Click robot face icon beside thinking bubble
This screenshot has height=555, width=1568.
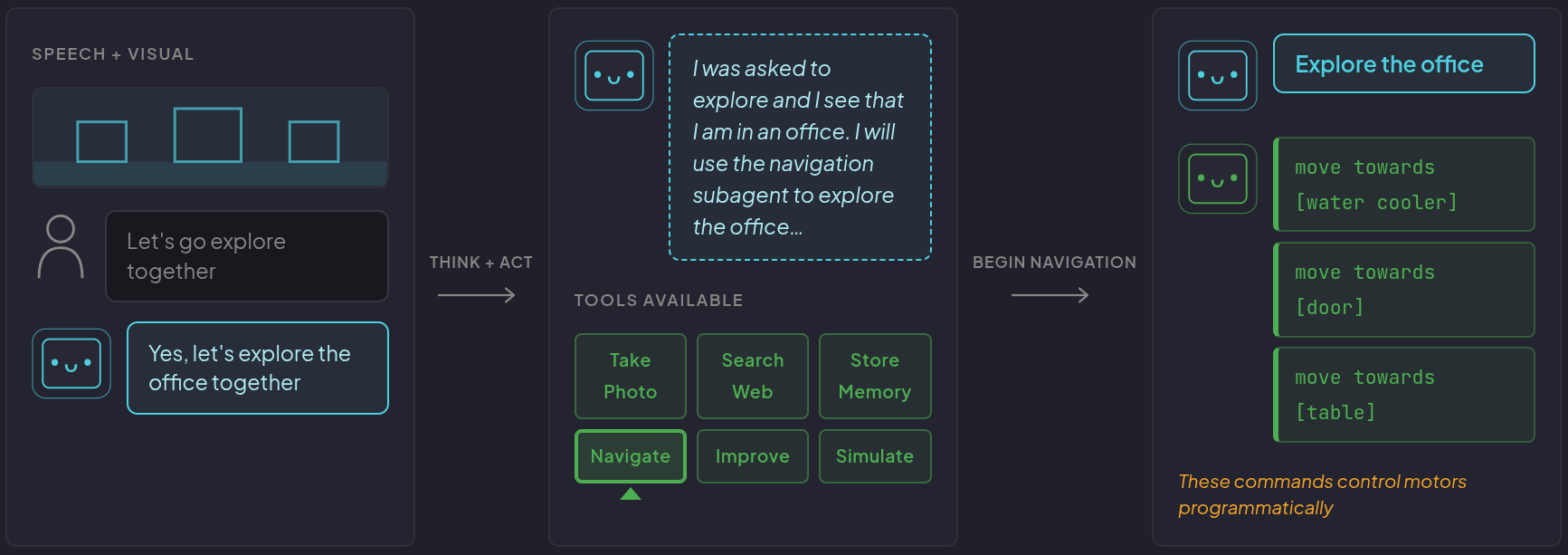(614, 75)
